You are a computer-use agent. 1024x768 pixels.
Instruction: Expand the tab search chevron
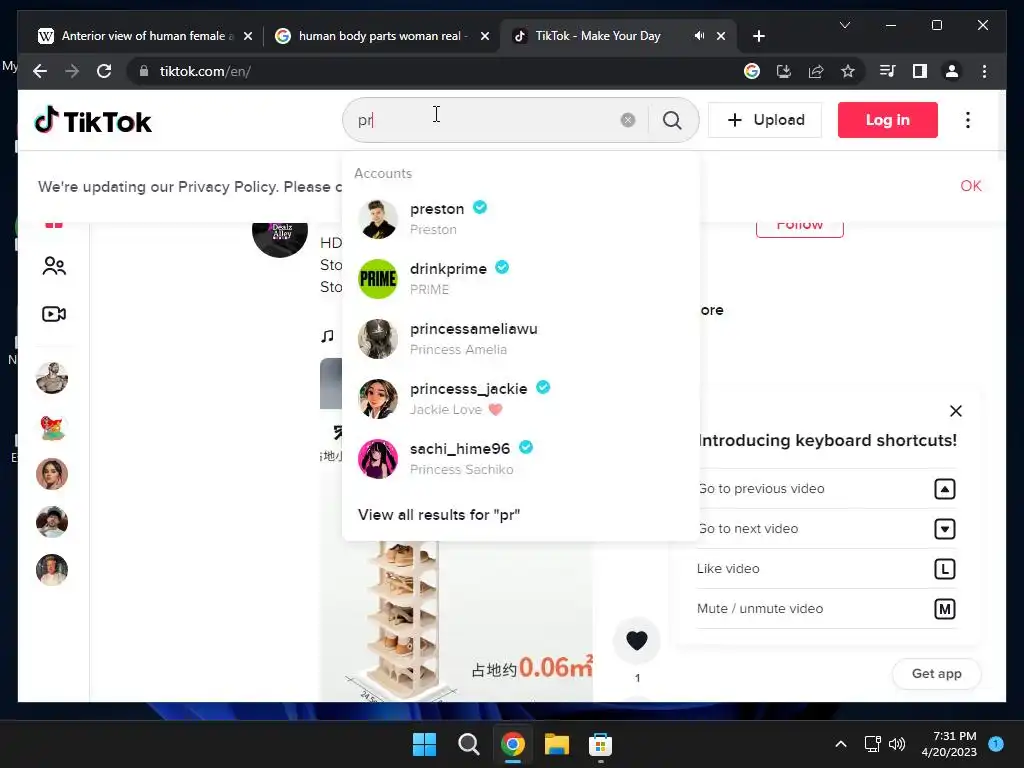click(844, 25)
